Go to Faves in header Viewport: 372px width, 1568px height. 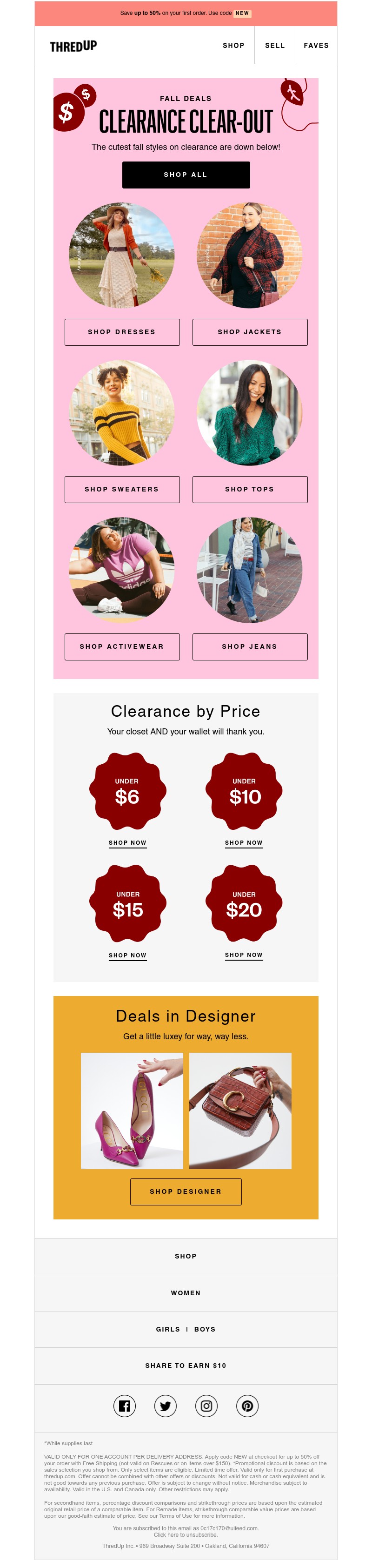(x=316, y=46)
